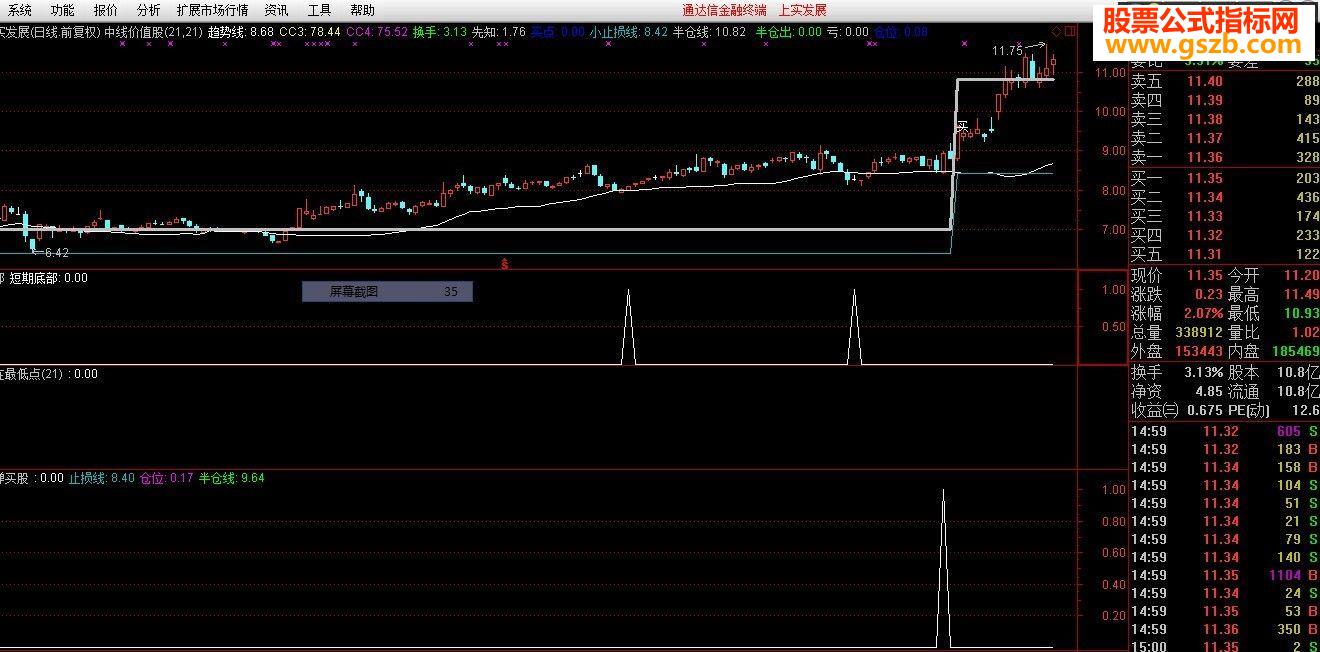The width and height of the screenshot is (1320, 652).
Task: Click the 15:00 tick row
Action: [1225, 646]
